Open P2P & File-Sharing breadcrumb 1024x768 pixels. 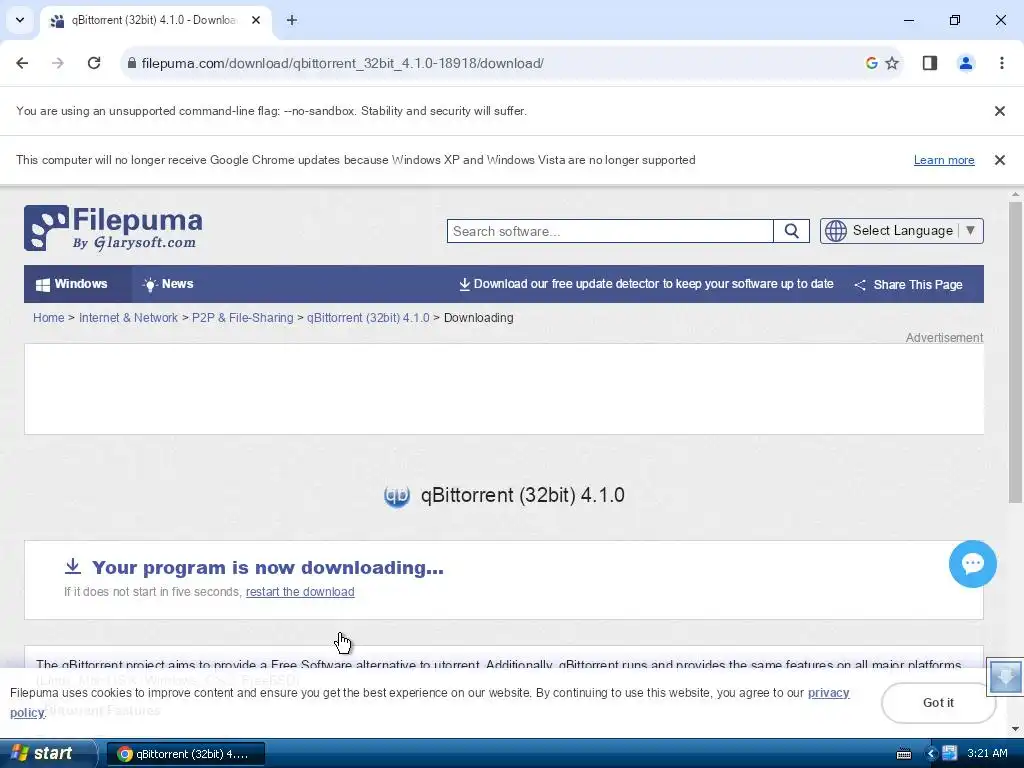click(242, 318)
